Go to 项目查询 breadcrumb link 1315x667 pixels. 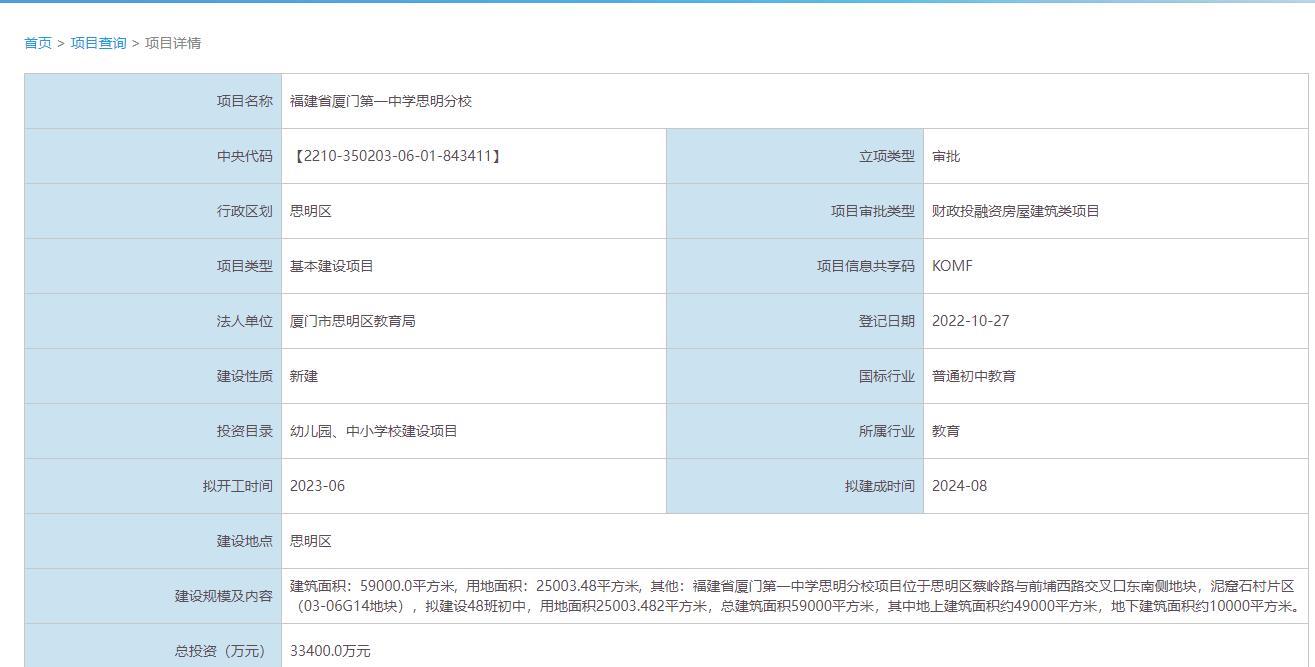(x=98, y=43)
